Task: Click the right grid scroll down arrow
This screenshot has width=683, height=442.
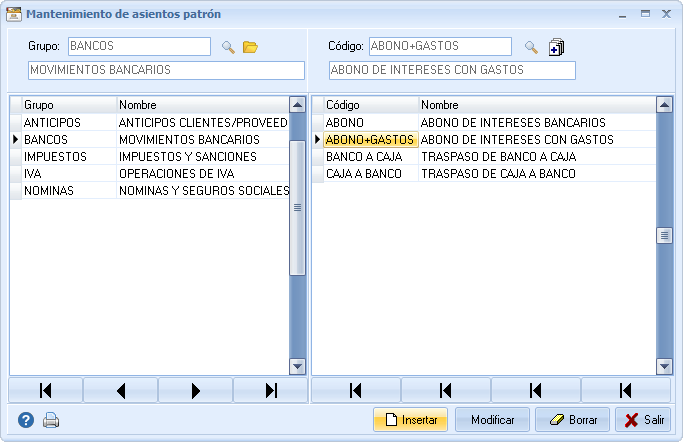Action: (x=664, y=366)
